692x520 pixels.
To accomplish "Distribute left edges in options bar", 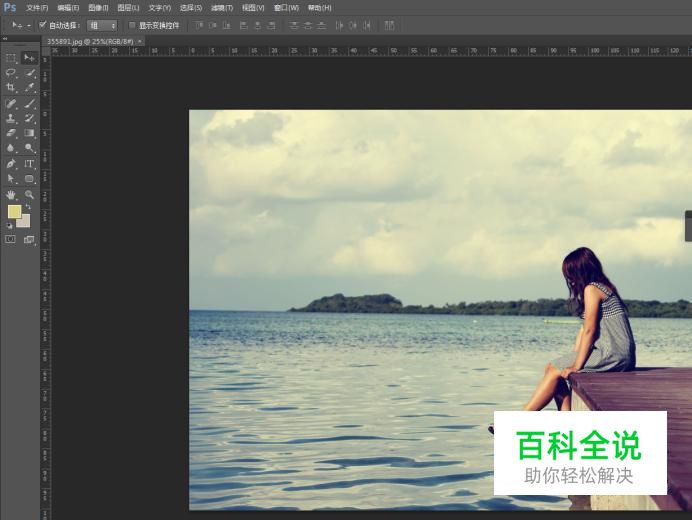I will pos(339,26).
